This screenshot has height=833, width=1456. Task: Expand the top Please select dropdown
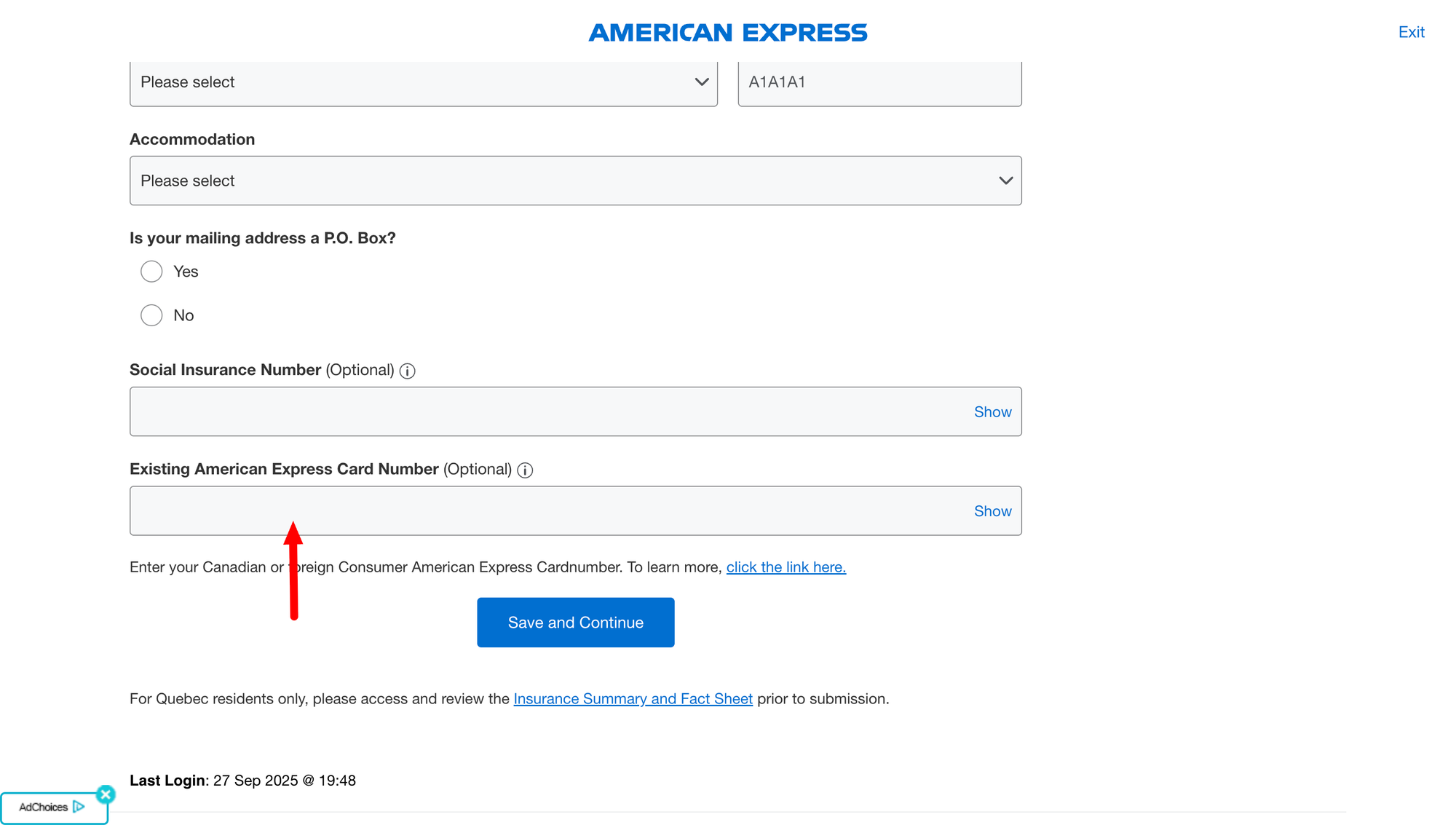[x=423, y=82]
